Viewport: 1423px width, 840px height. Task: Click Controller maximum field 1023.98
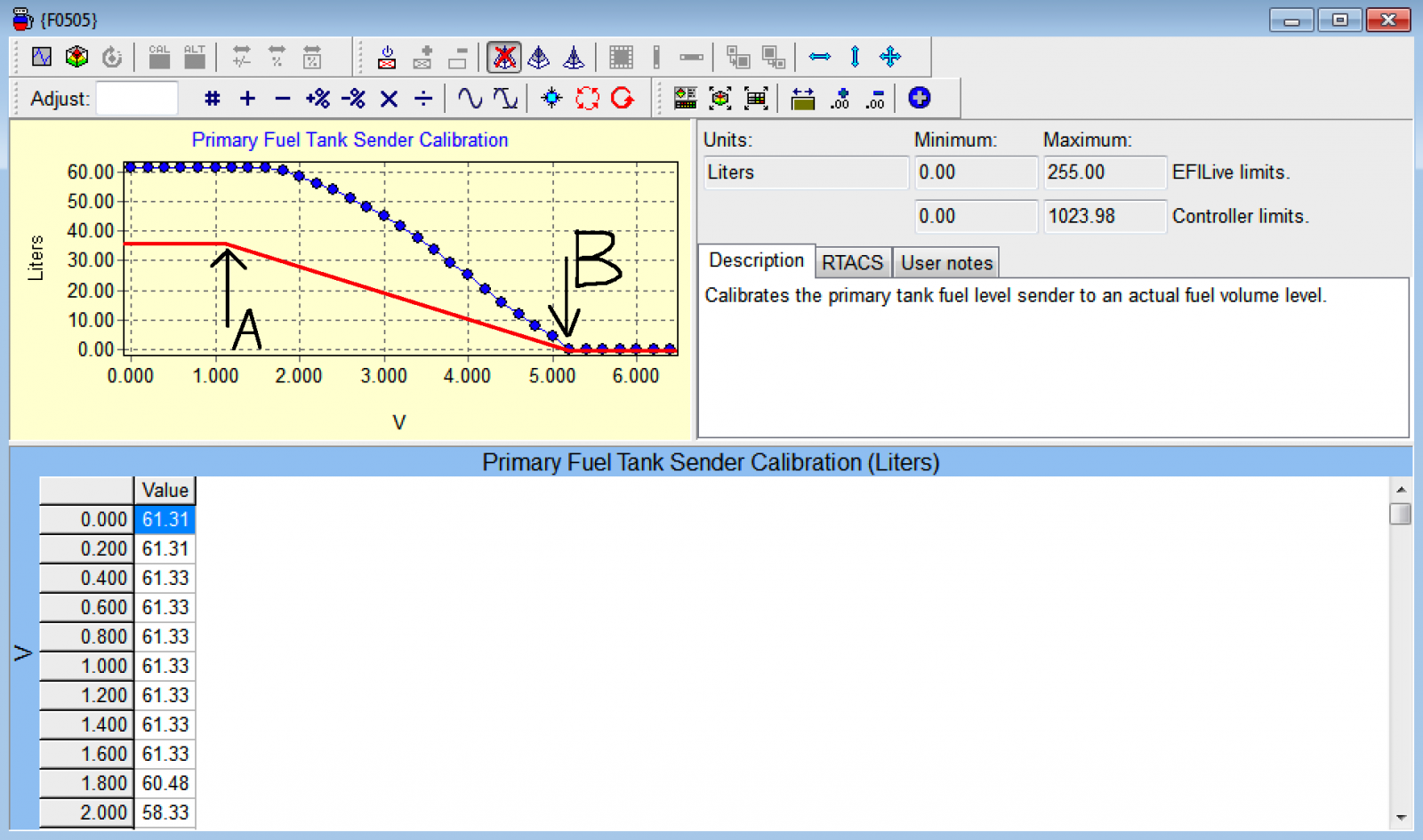click(1105, 216)
